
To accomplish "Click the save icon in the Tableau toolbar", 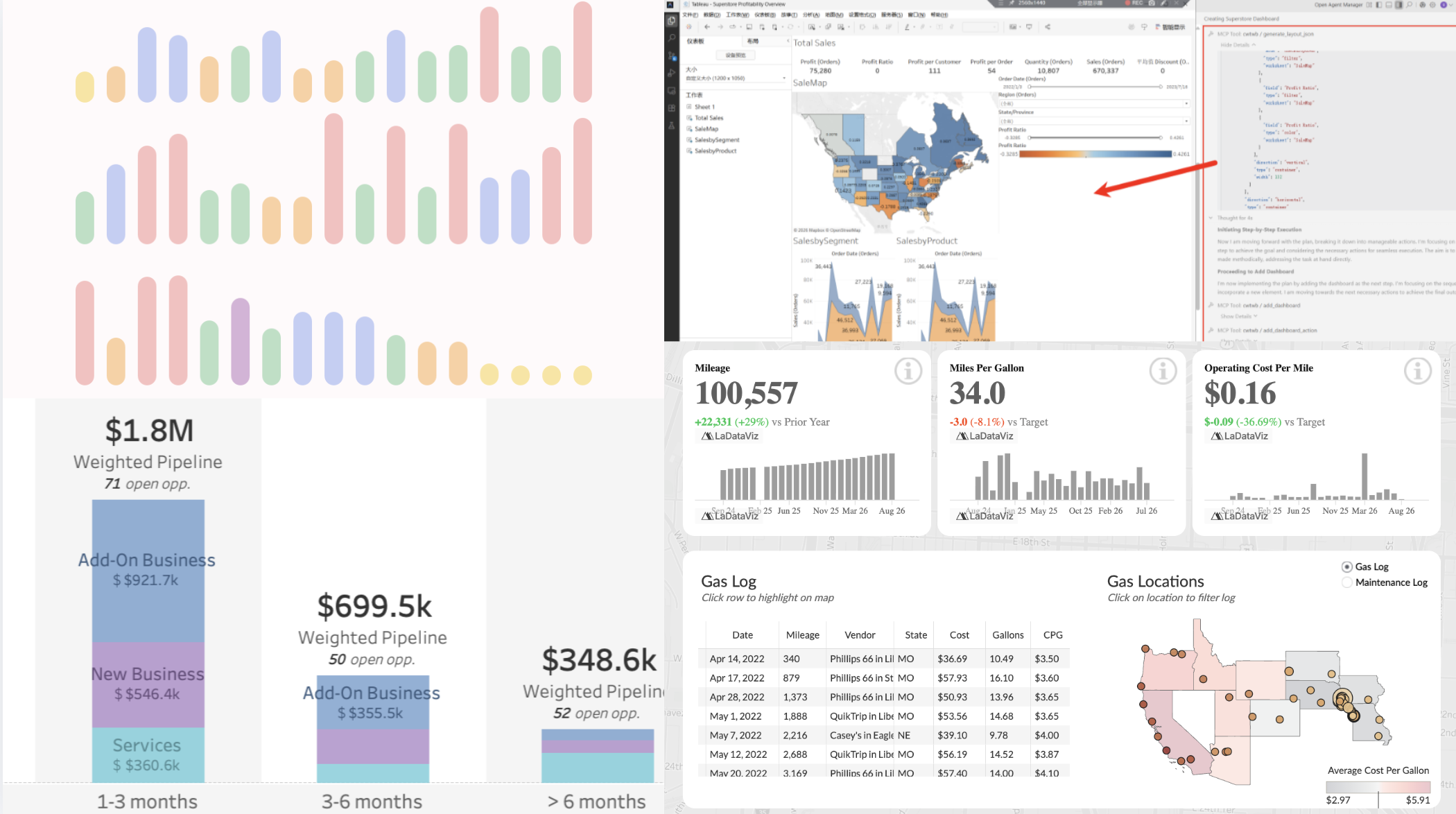I will (749, 27).
